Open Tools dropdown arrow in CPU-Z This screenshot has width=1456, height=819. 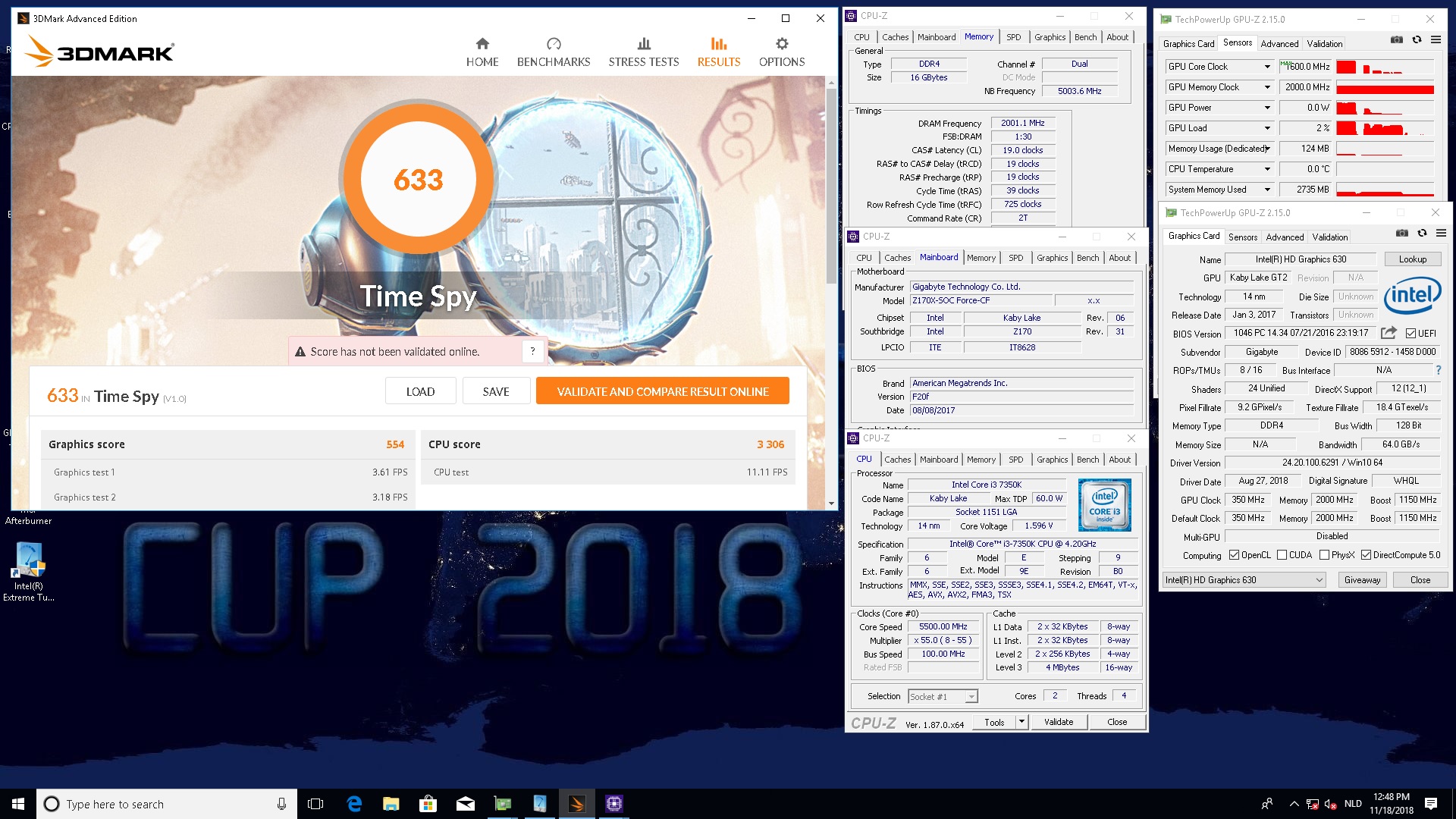click(1021, 722)
